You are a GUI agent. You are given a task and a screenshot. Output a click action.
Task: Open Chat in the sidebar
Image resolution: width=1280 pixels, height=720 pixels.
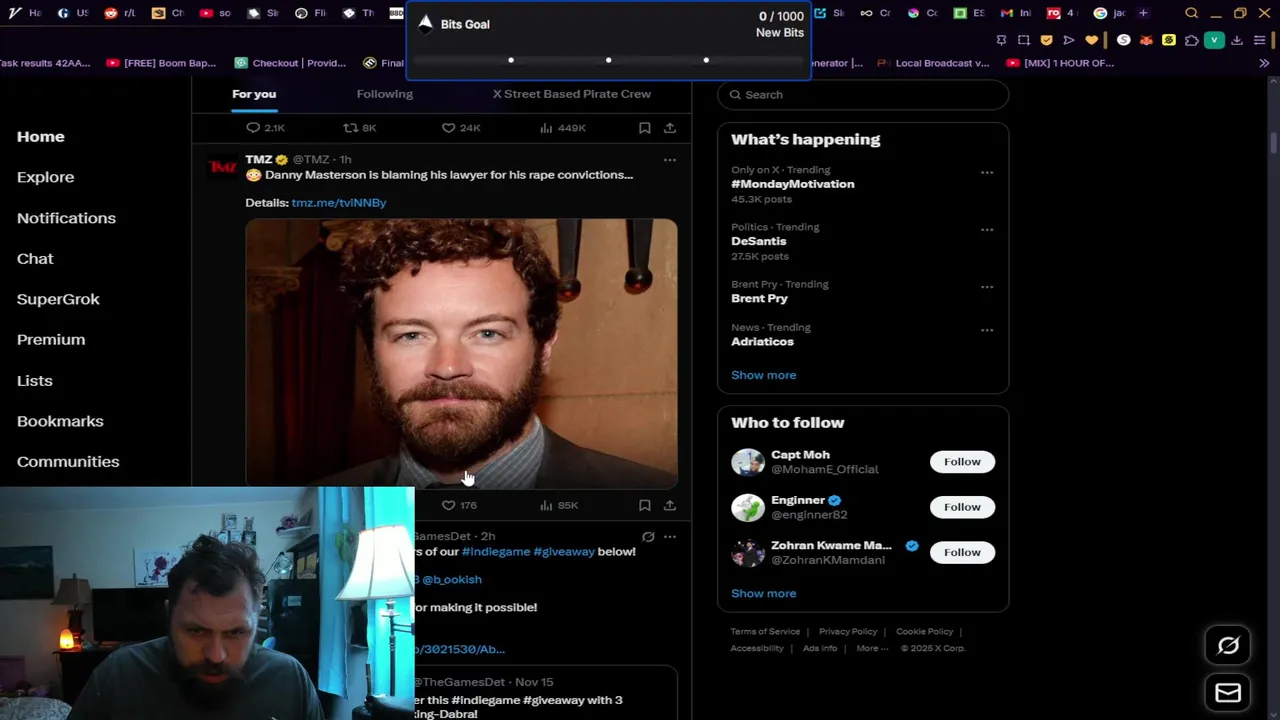[35, 259]
